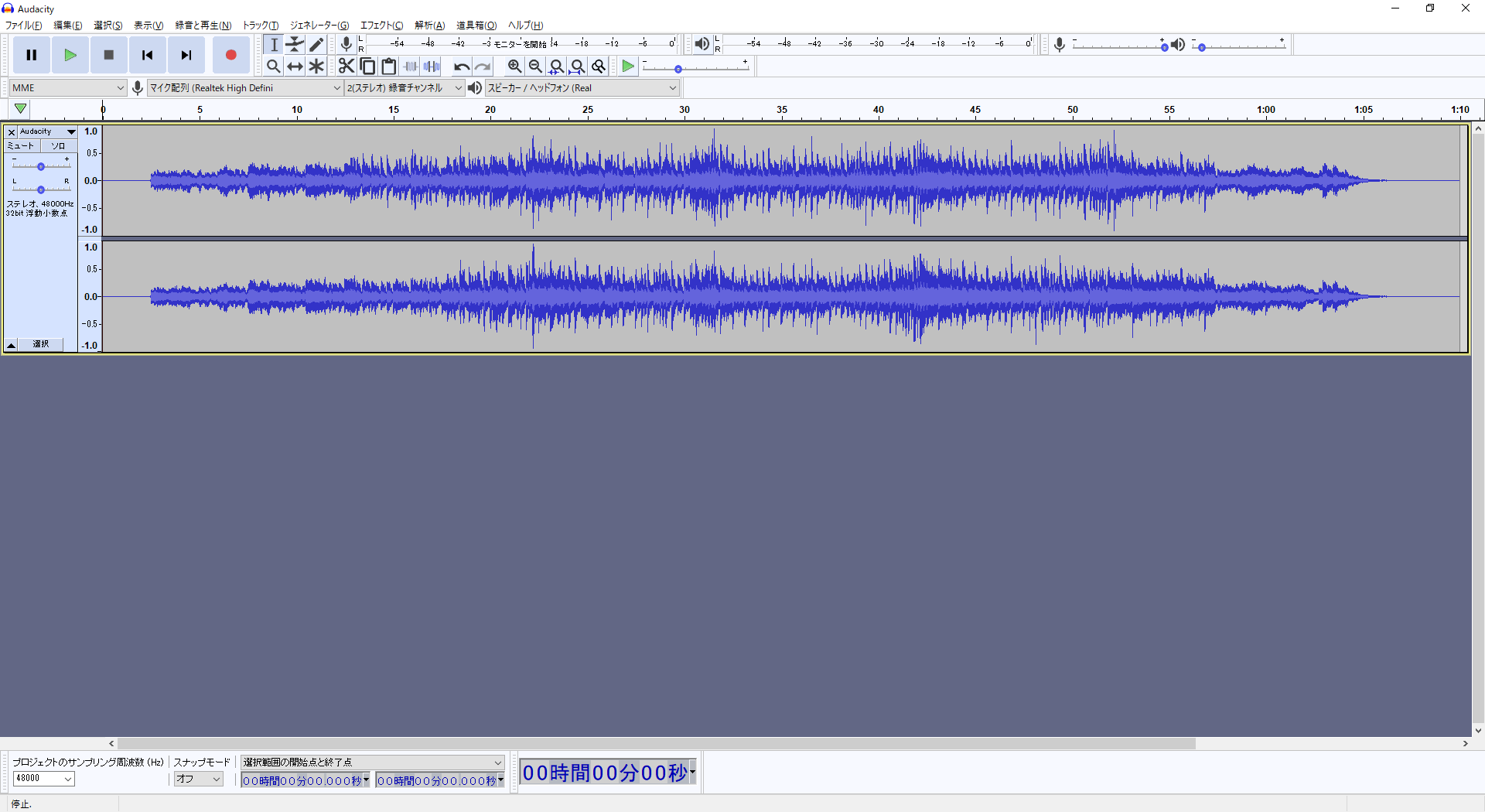Click the Zoom In magnifier icon
The height and width of the screenshot is (812, 1485).
pyautogui.click(x=514, y=67)
